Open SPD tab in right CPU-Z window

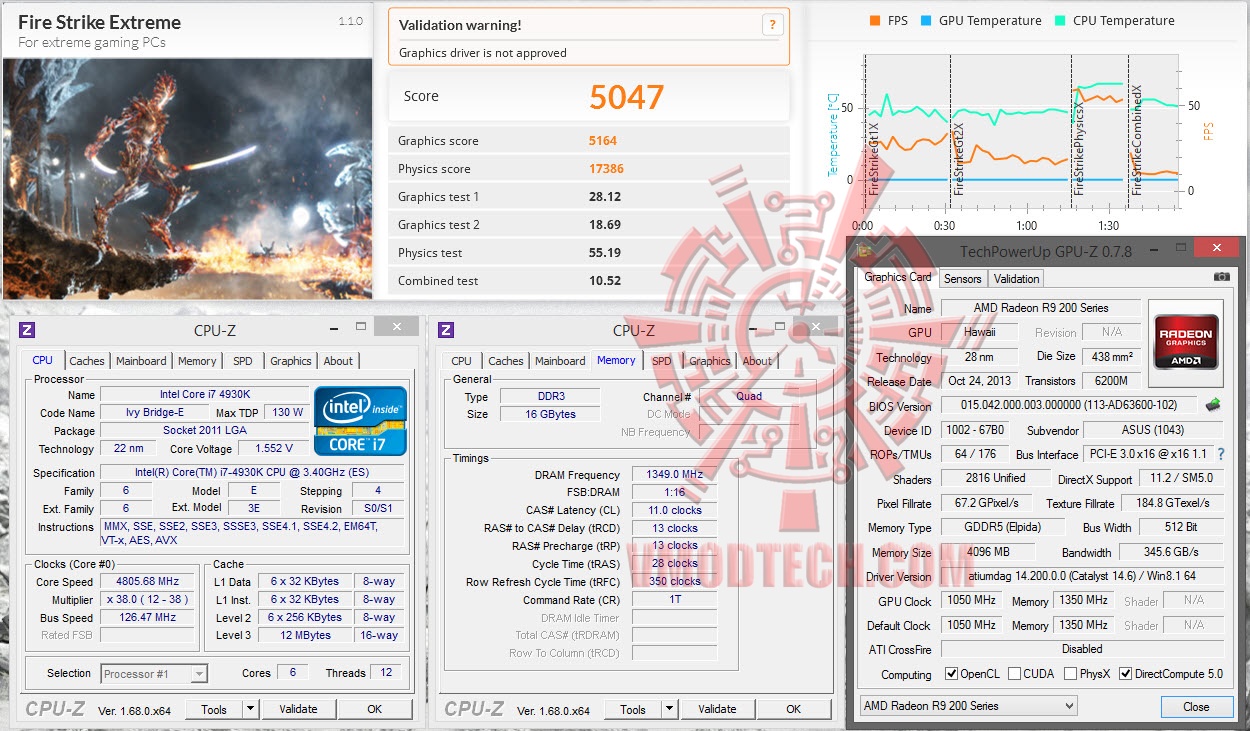(662, 361)
